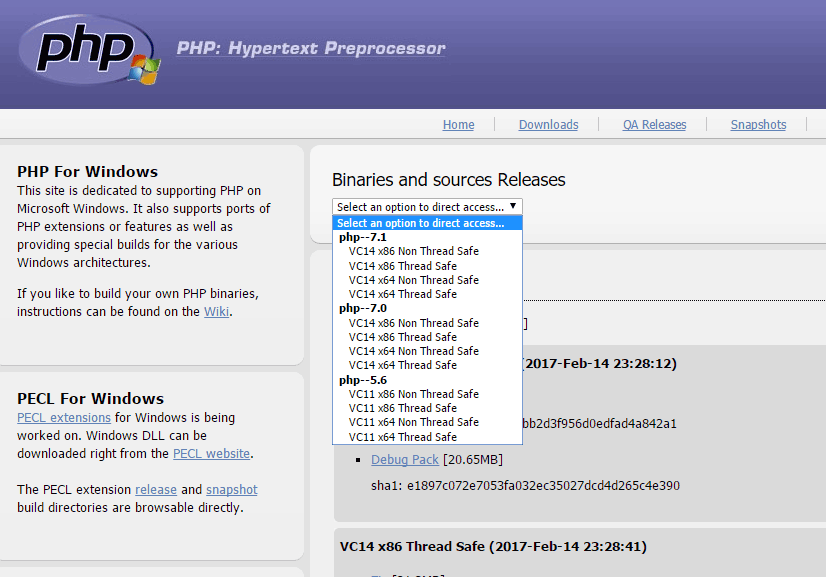Open the Downloads navigation link

[548, 125]
